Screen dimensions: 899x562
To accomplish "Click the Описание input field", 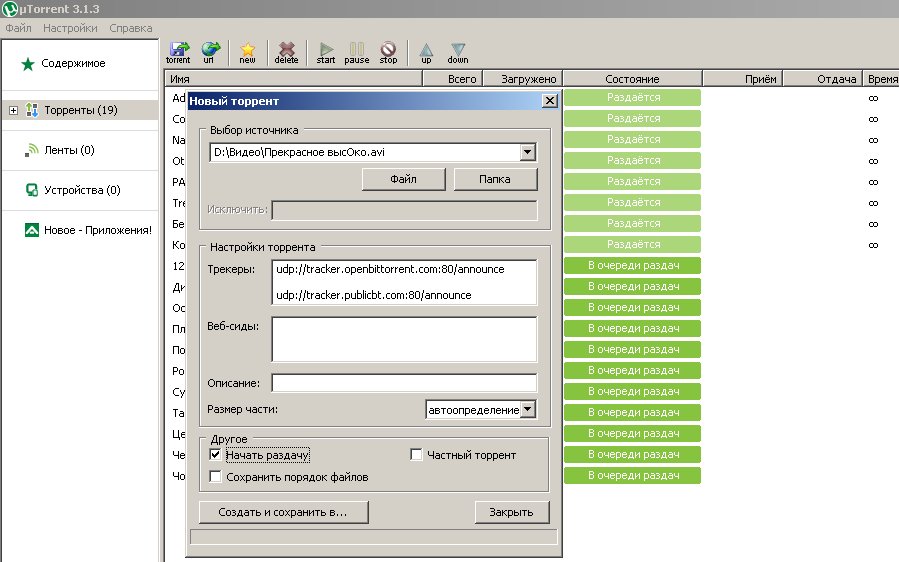I will pyautogui.click(x=404, y=383).
